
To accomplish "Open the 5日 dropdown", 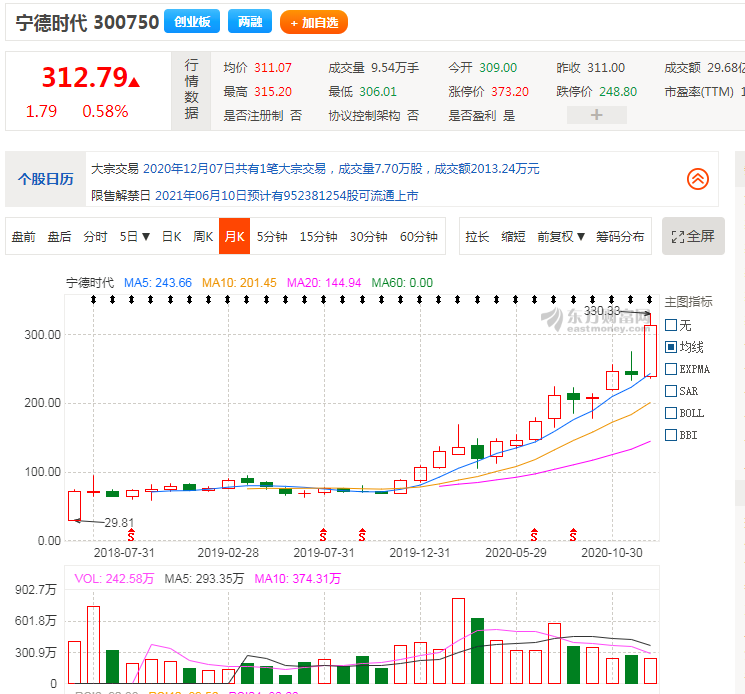I will [134, 237].
